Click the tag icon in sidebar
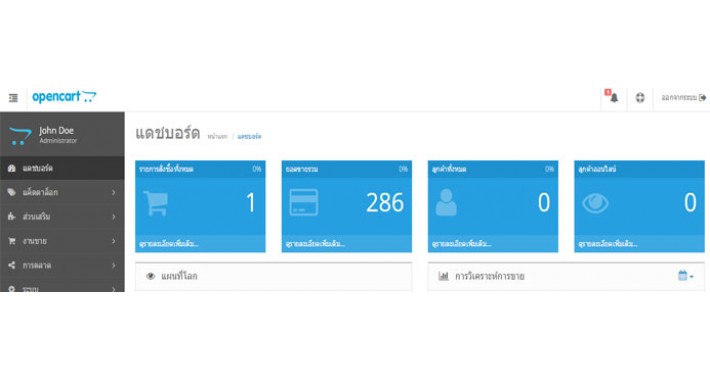 pos(12,192)
